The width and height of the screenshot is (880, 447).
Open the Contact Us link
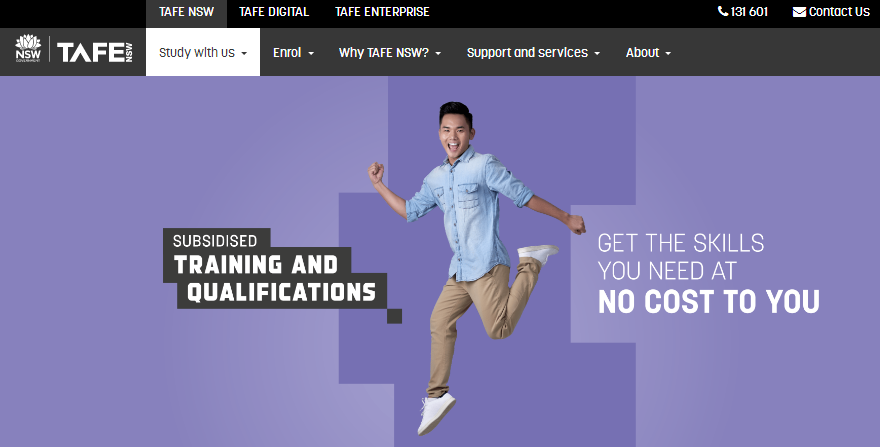pyautogui.click(x=831, y=12)
